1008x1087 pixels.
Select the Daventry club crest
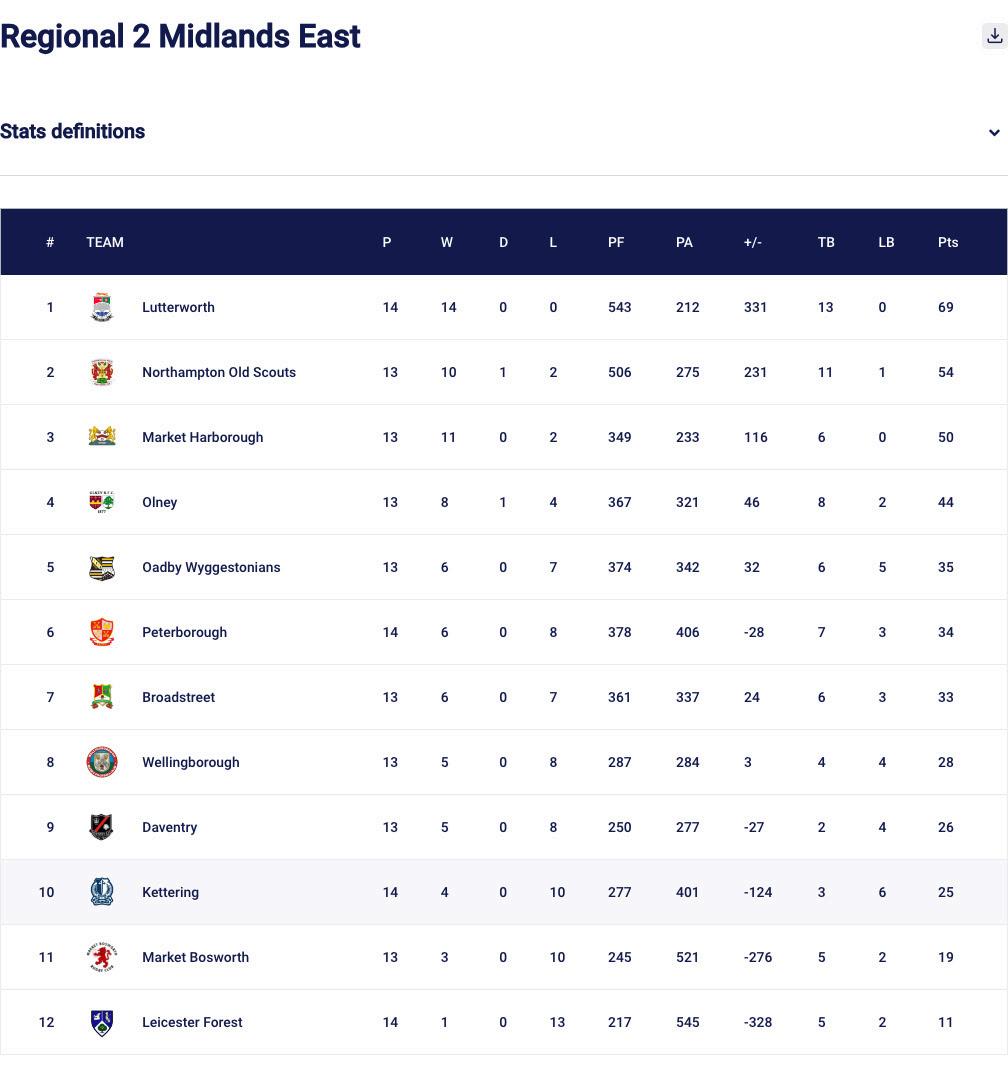point(102,827)
